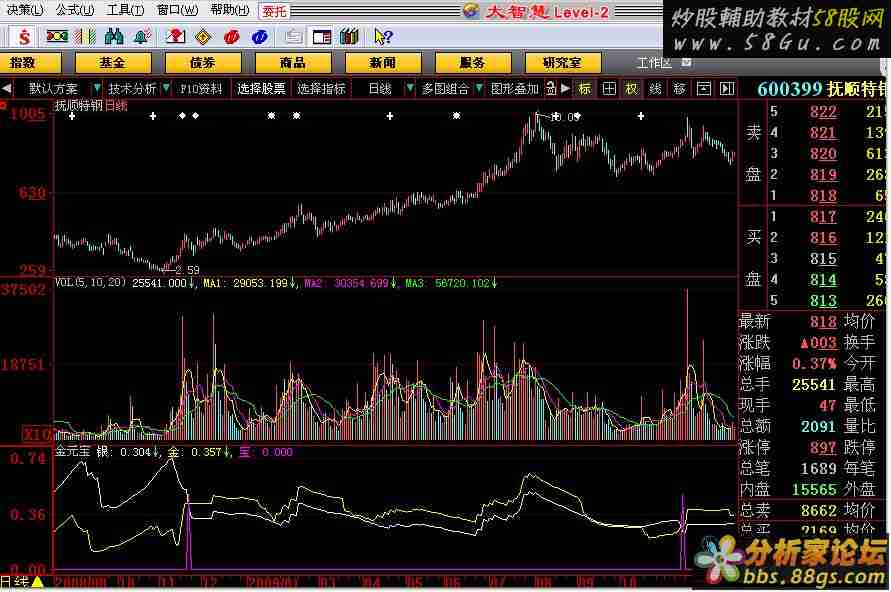Screen dimensions: 891x592
Task: Click the boxed up-arrow panel icon
Action: pyautogui.click(x=703, y=89)
